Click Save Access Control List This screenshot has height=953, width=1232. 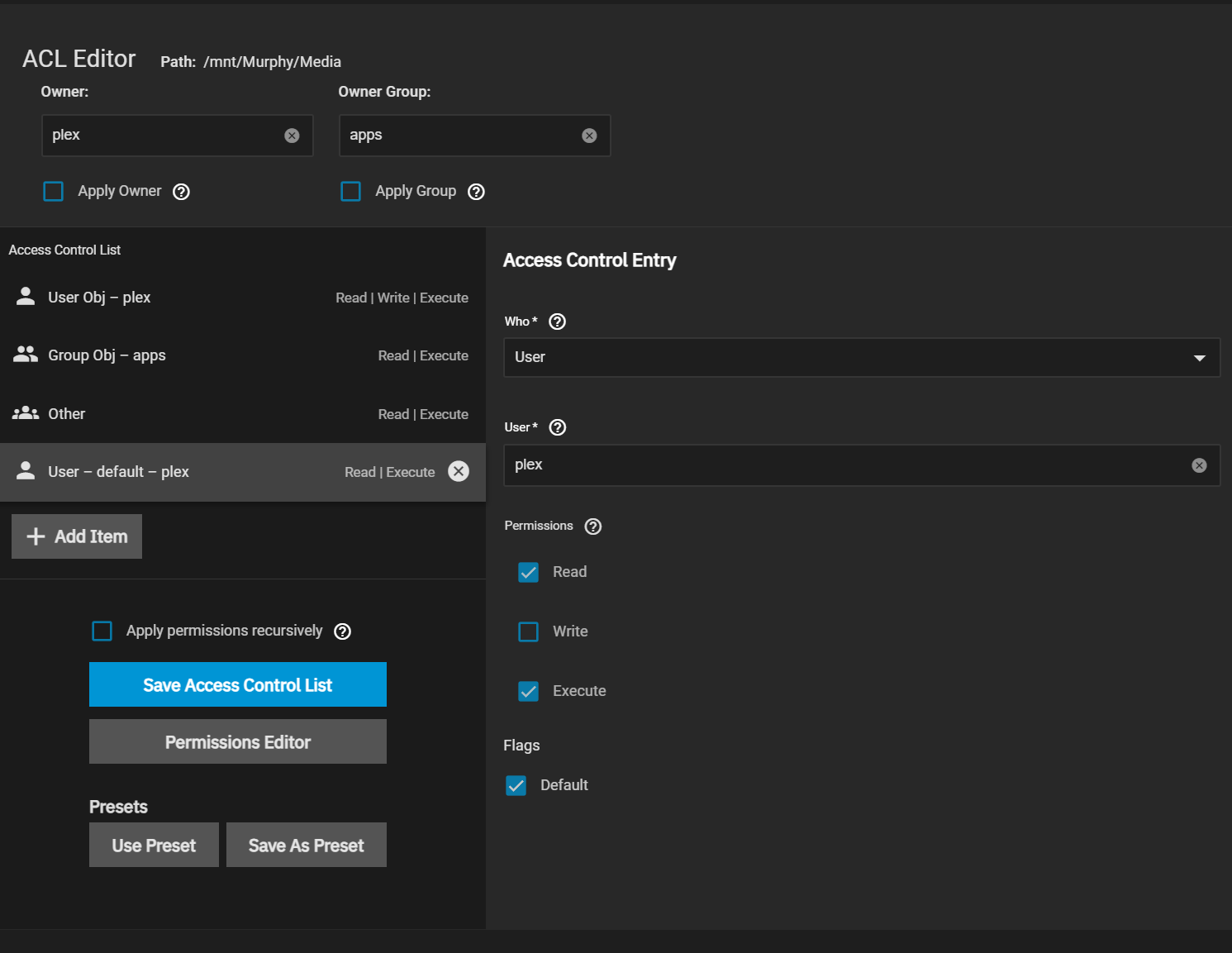(238, 684)
